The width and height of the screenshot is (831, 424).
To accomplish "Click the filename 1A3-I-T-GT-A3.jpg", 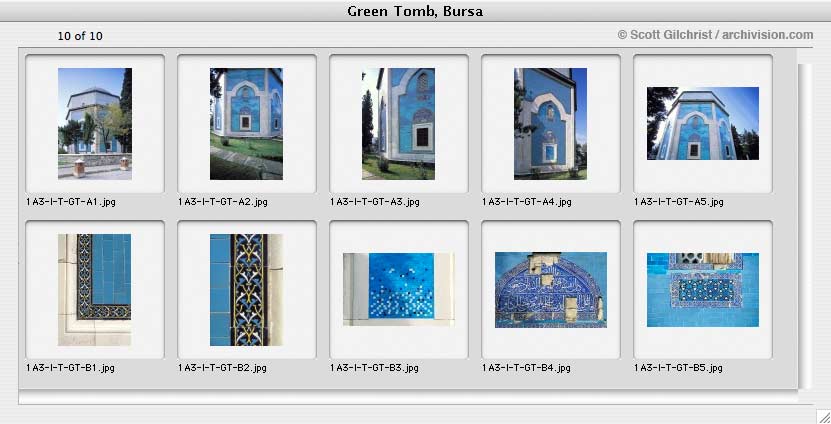I will tap(375, 202).
